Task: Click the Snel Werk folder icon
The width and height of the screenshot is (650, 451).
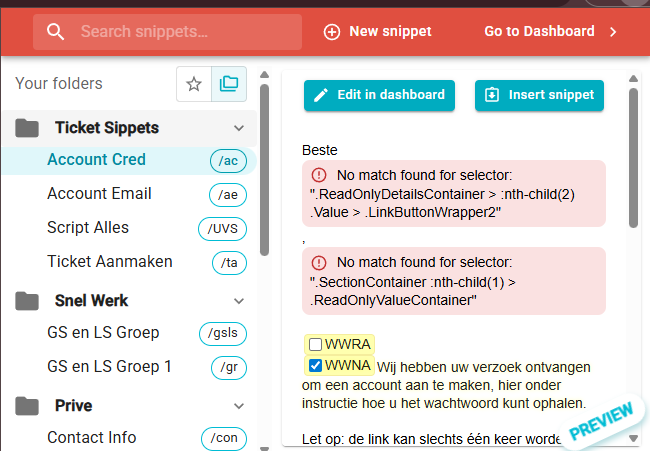Action: [x=27, y=300]
